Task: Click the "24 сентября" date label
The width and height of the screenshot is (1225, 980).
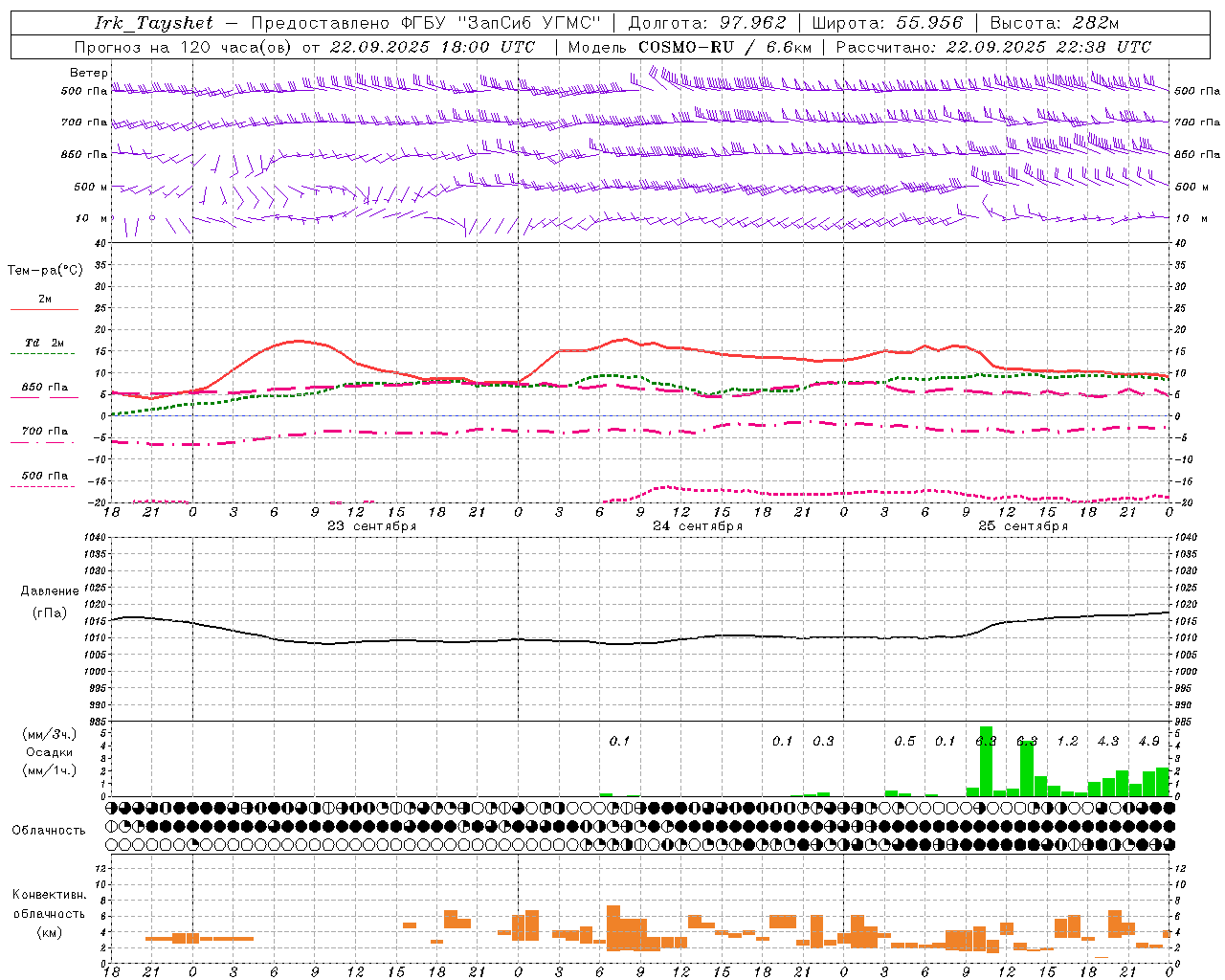Action: [x=698, y=526]
